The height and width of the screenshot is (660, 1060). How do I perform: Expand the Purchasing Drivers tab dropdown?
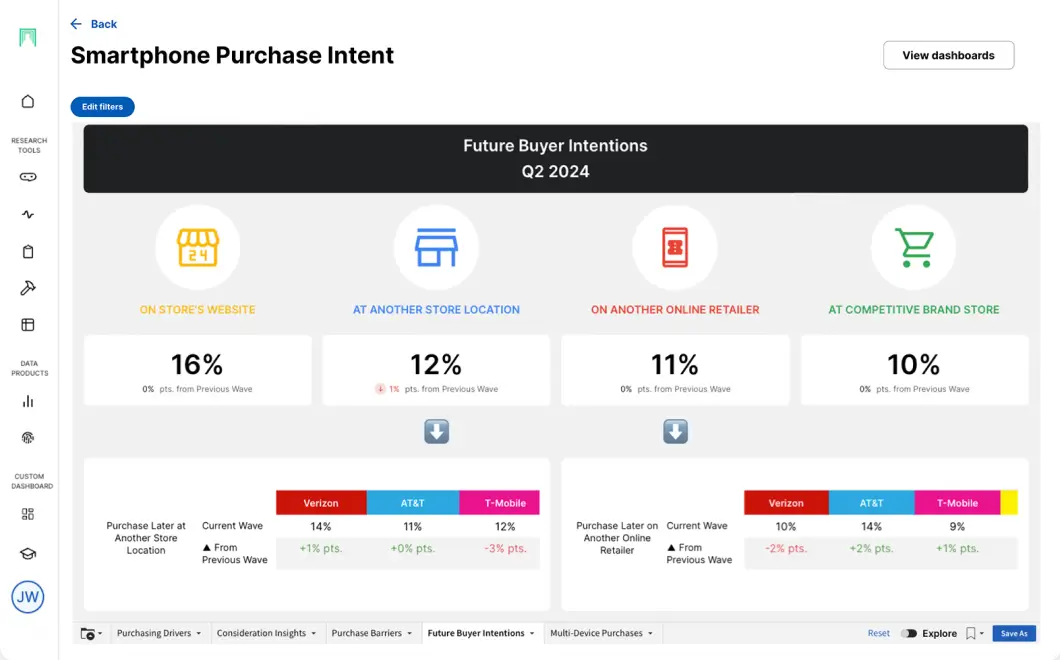(x=198, y=634)
